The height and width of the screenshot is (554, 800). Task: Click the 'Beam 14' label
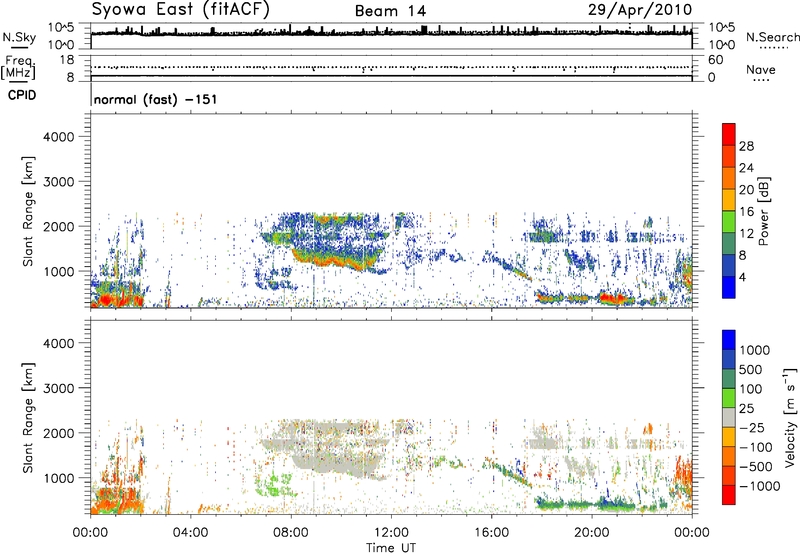[390, 11]
